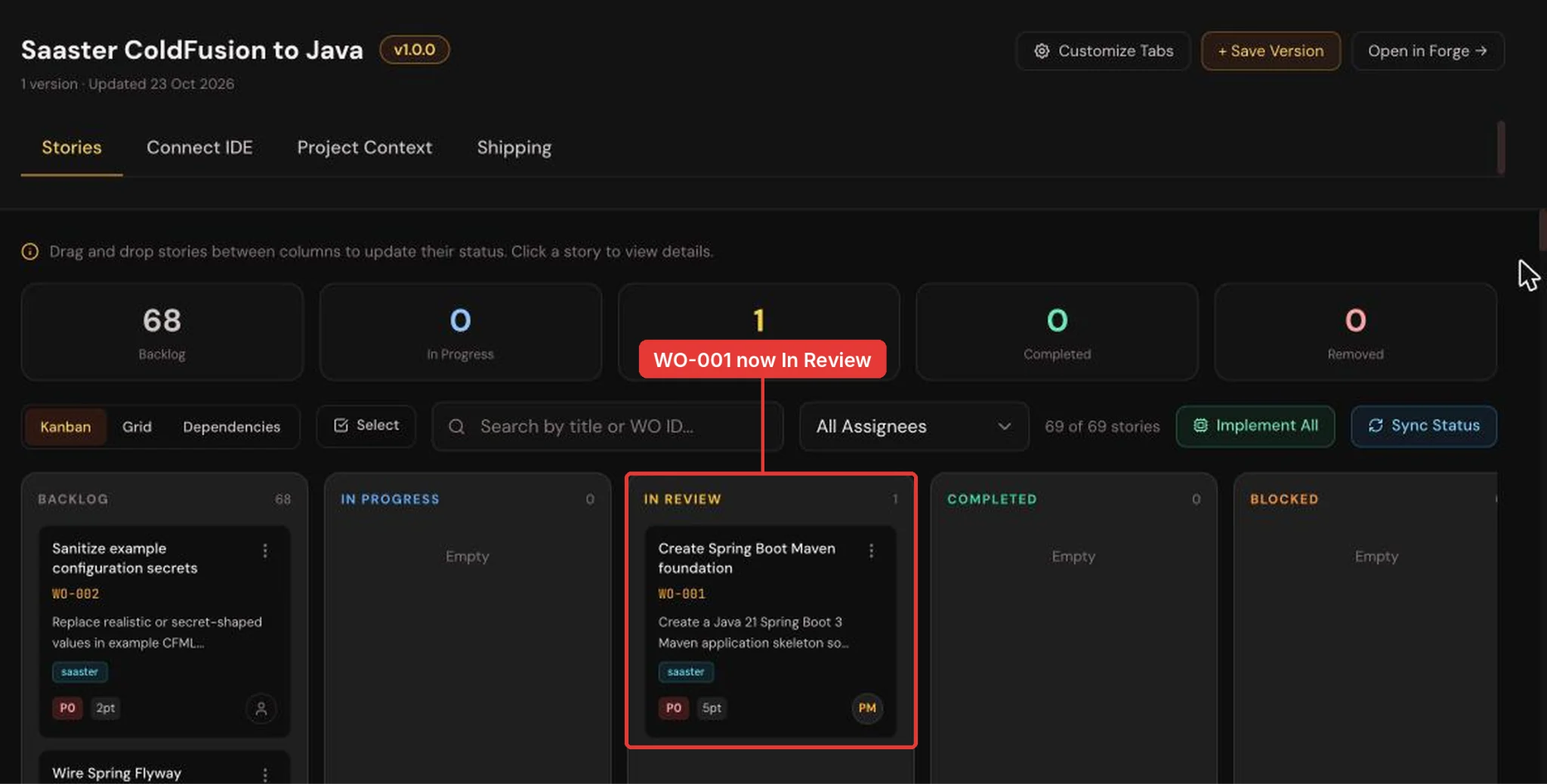1547x784 pixels.
Task: Click 5pt points badge on Spring Boot card
Action: [712, 708]
